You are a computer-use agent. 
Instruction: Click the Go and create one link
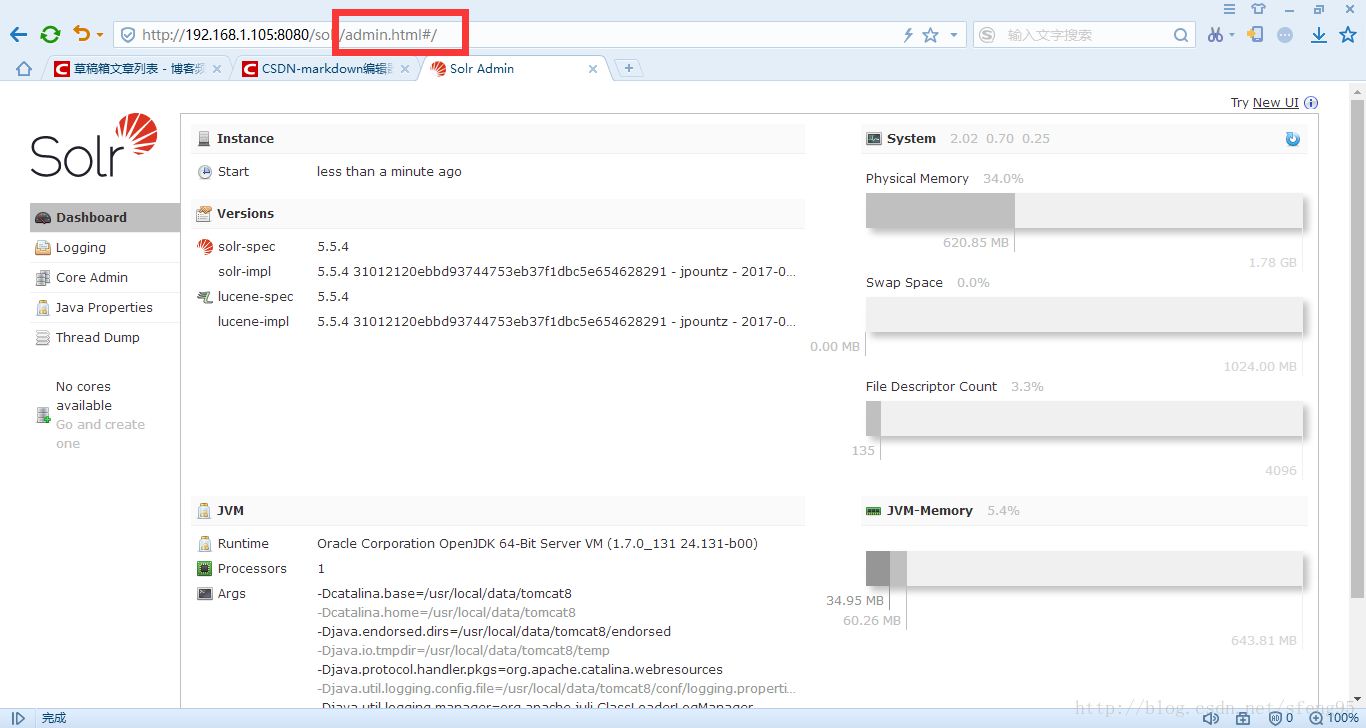click(x=100, y=434)
